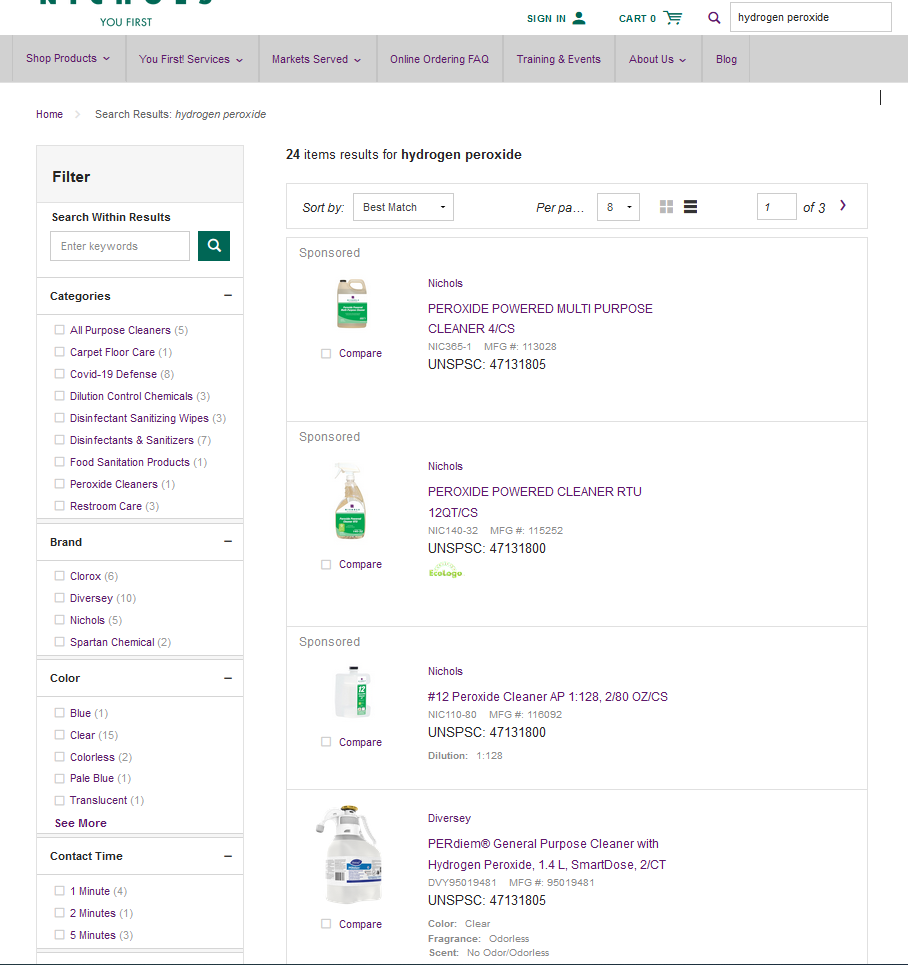Click the Diversey brand name on PERdiem
The width and height of the screenshot is (908, 965).
[x=449, y=818]
